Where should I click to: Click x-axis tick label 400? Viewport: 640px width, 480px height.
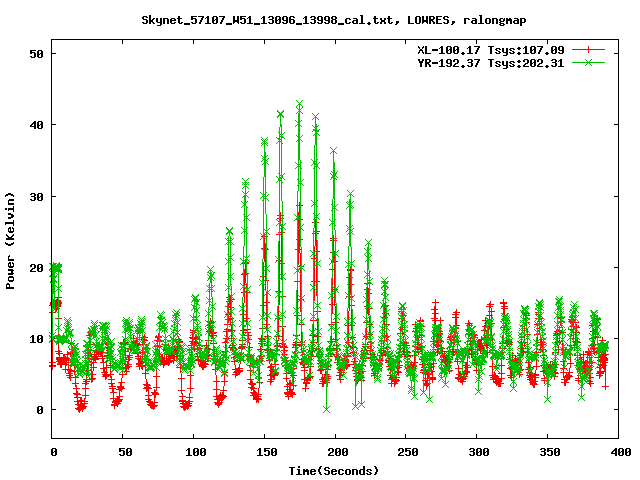click(621, 452)
